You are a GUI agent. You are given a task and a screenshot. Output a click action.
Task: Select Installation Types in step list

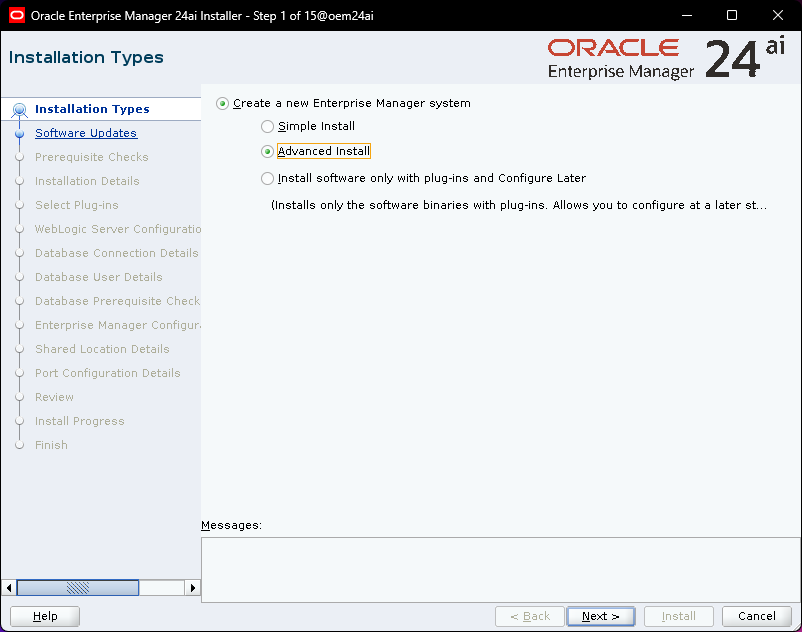coord(92,109)
